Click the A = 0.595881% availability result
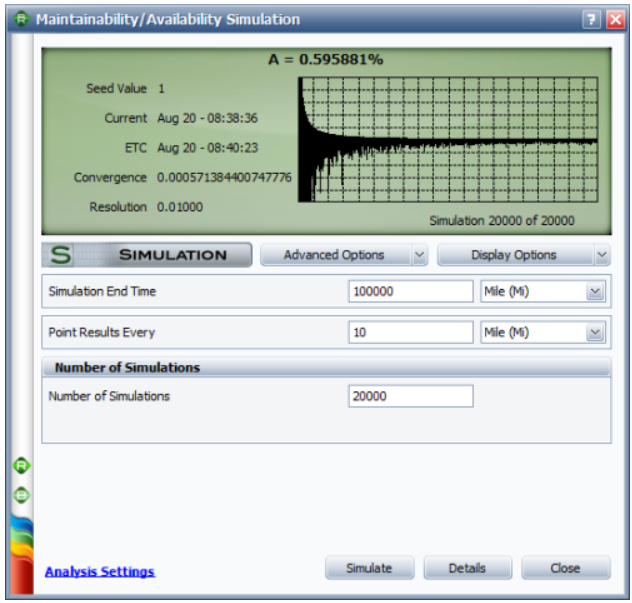The width and height of the screenshot is (632, 603). (326, 60)
